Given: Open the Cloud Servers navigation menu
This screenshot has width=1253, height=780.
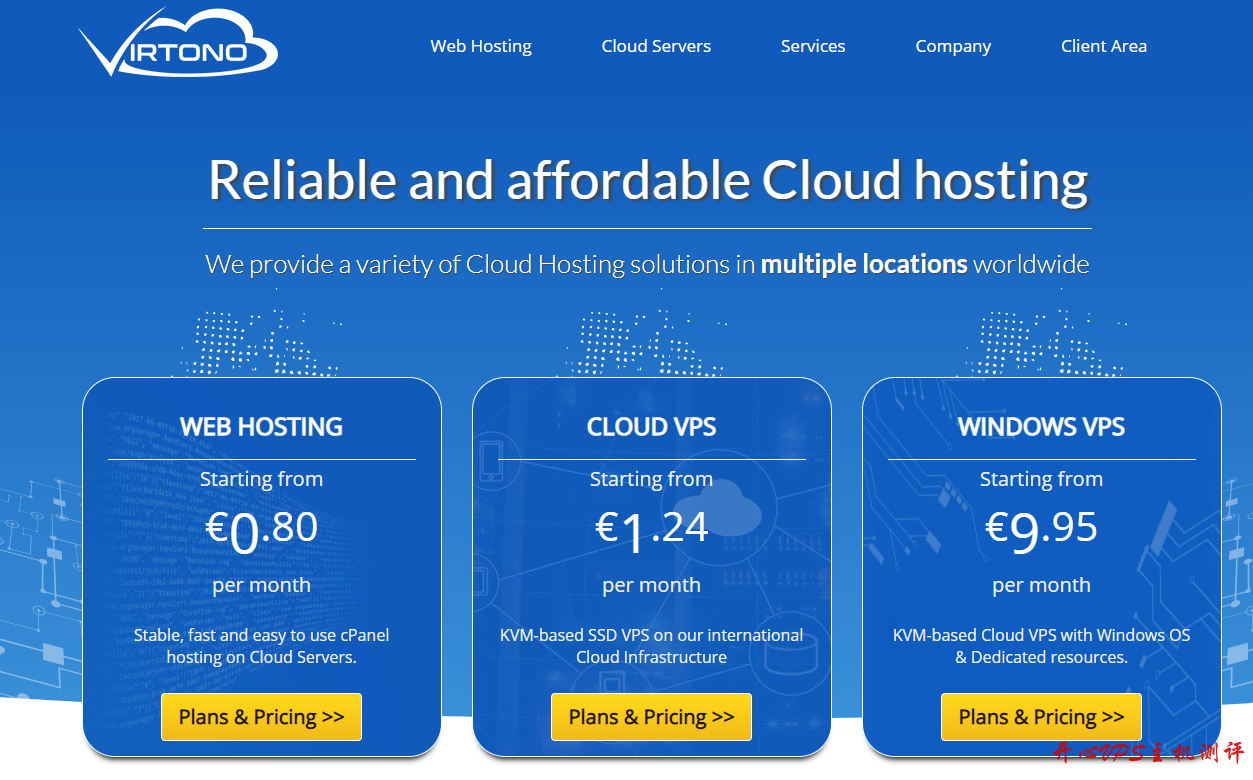Looking at the screenshot, I should (x=656, y=46).
